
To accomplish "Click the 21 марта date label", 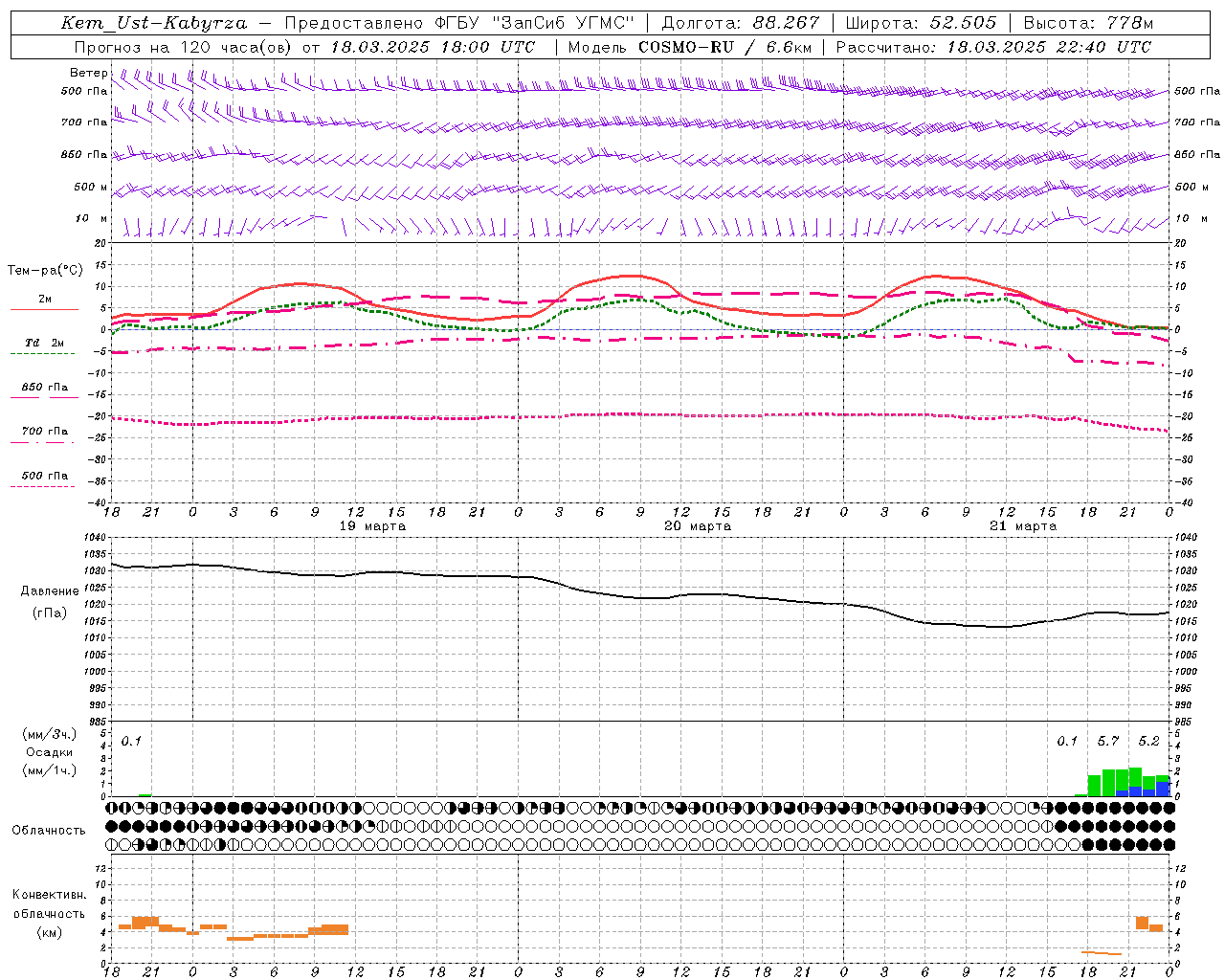I will [x=1023, y=526].
